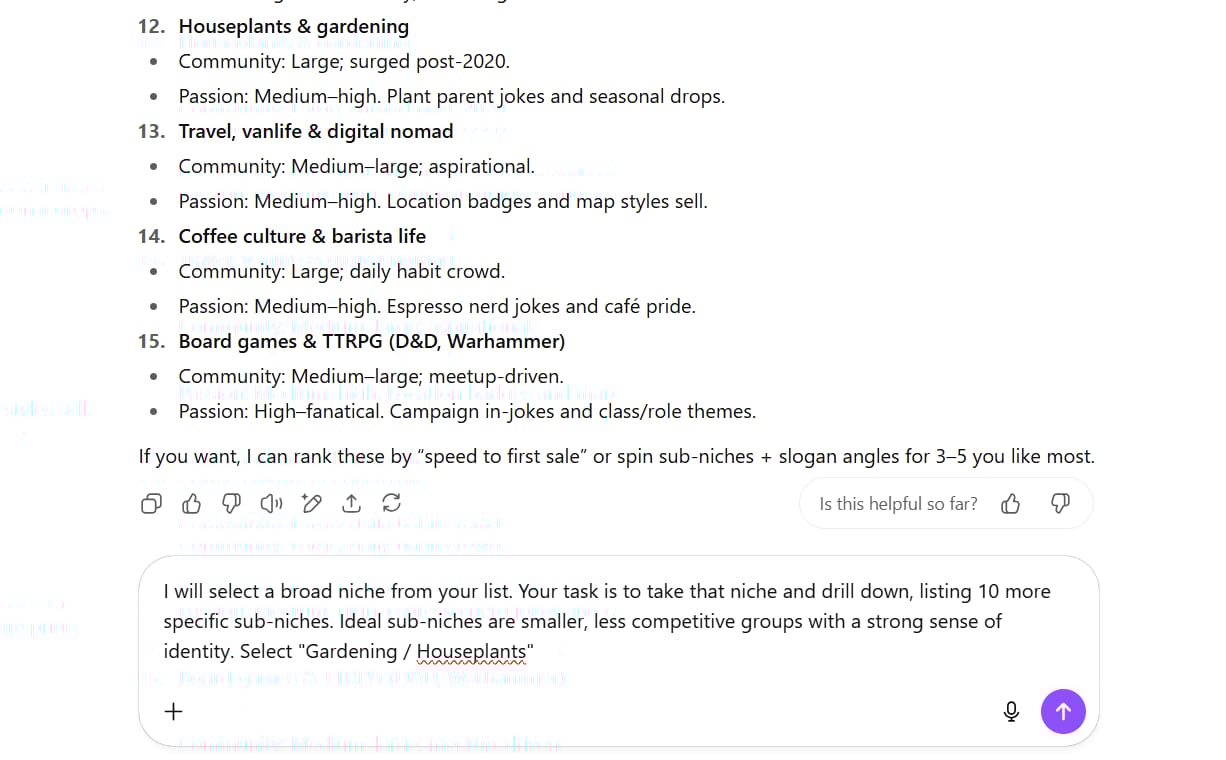Play the response with Read aloud
Screen dimensions: 1226x760
tap(271, 504)
